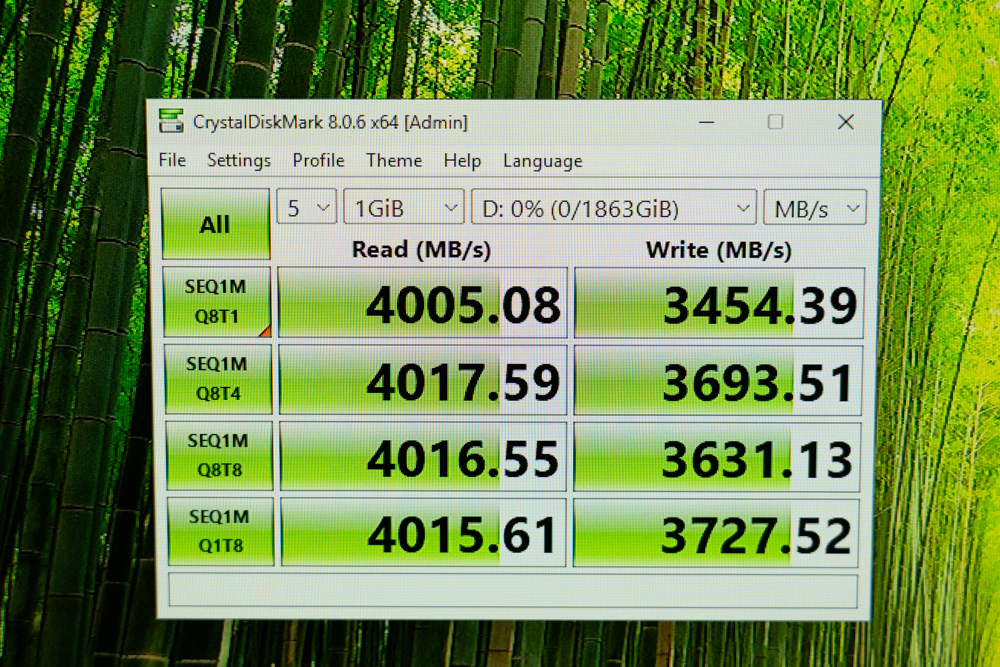The image size is (1000, 667).
Task: Click the CrystalDiskMark 8.0.6 x64 title text
Action: click(x=330, y=122)
